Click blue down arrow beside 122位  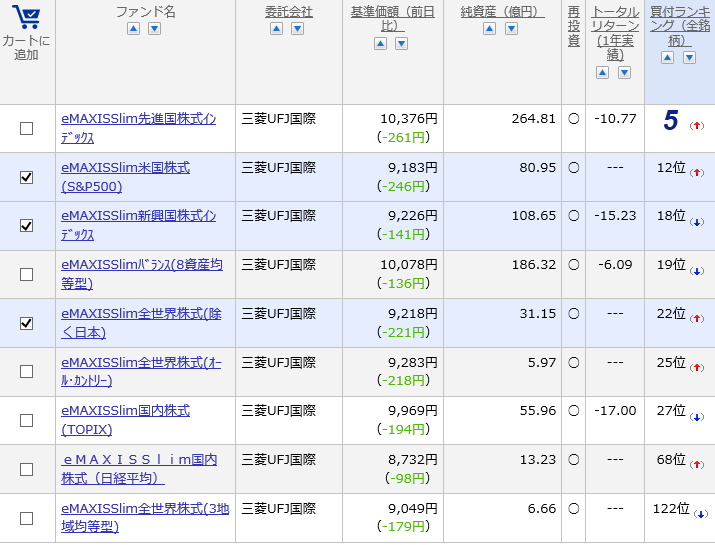tap(700, 514)
